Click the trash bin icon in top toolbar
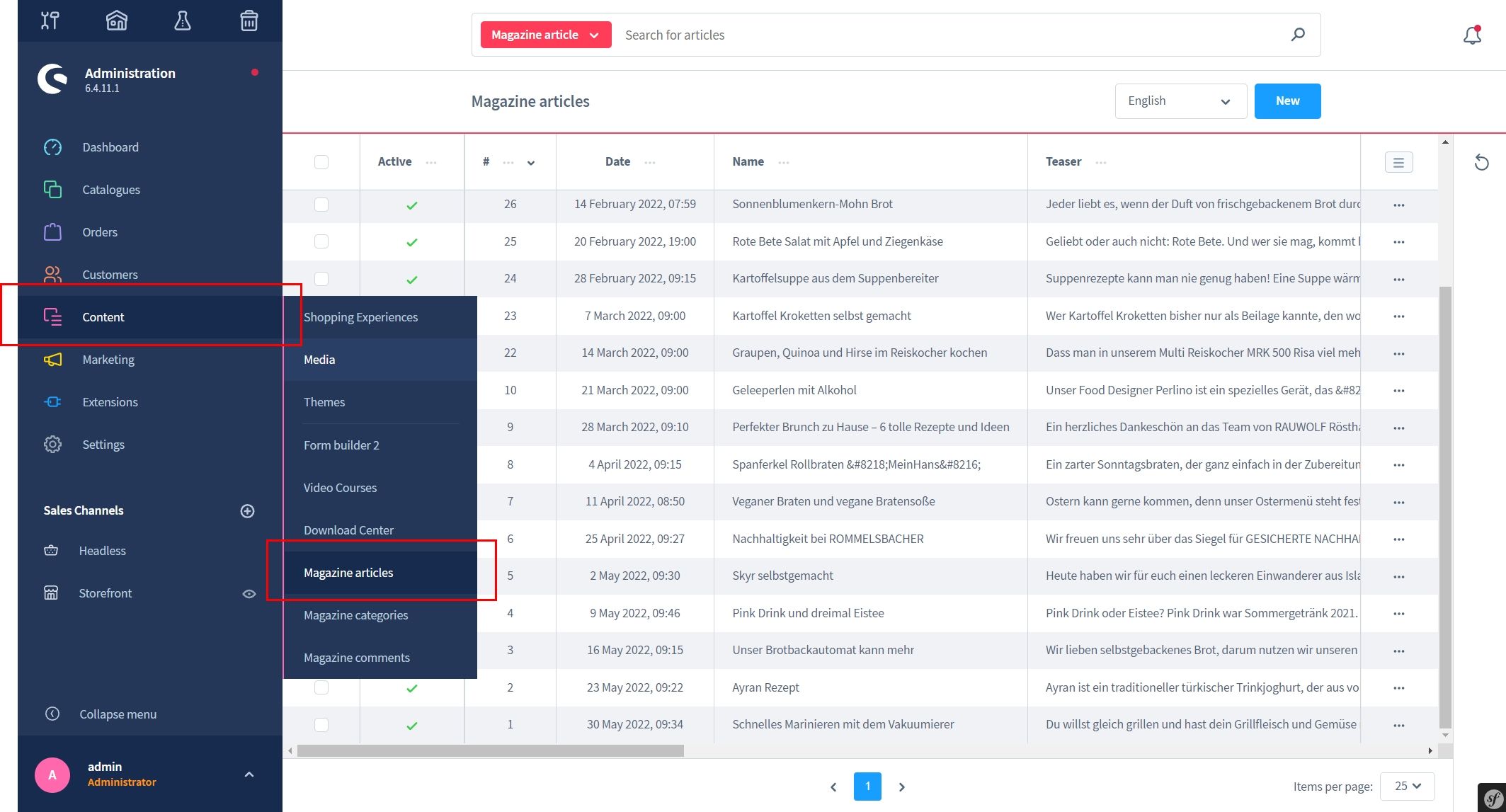 click(x=249, y=21)
